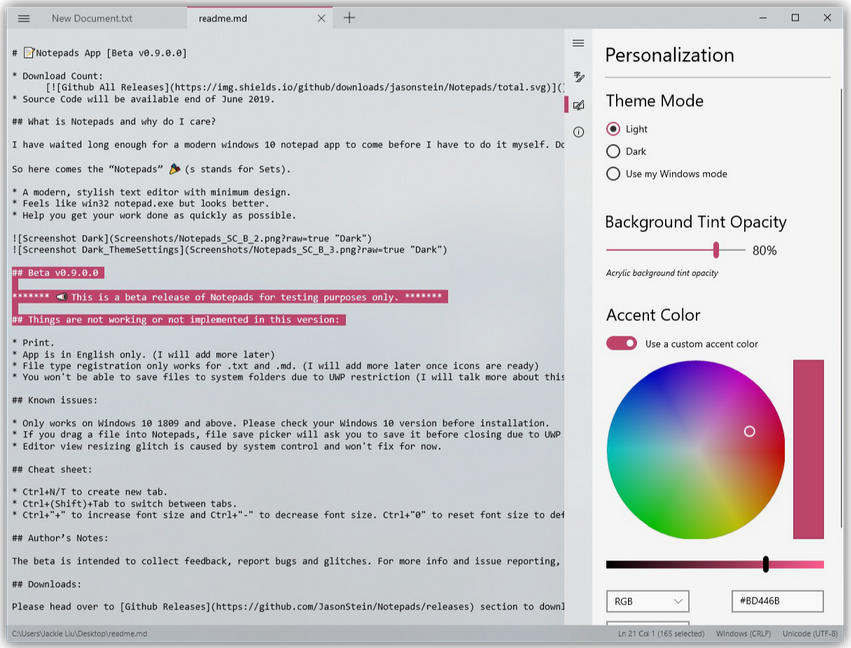This screenshot has width=851, height=648.
Task: Adjust the Background Tint Opacity slider
Action: click(716, 250)
